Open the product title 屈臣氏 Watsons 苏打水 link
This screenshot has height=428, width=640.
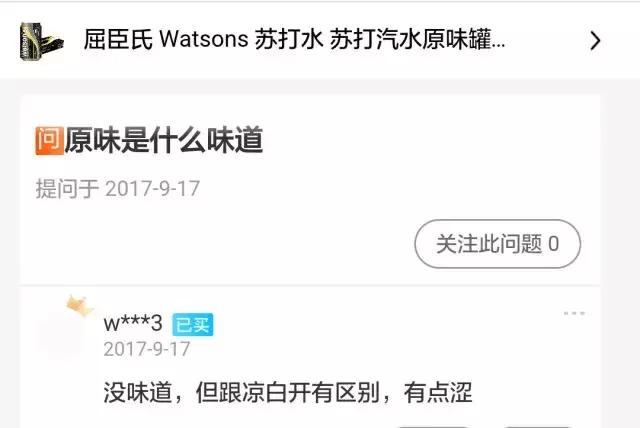294,40
